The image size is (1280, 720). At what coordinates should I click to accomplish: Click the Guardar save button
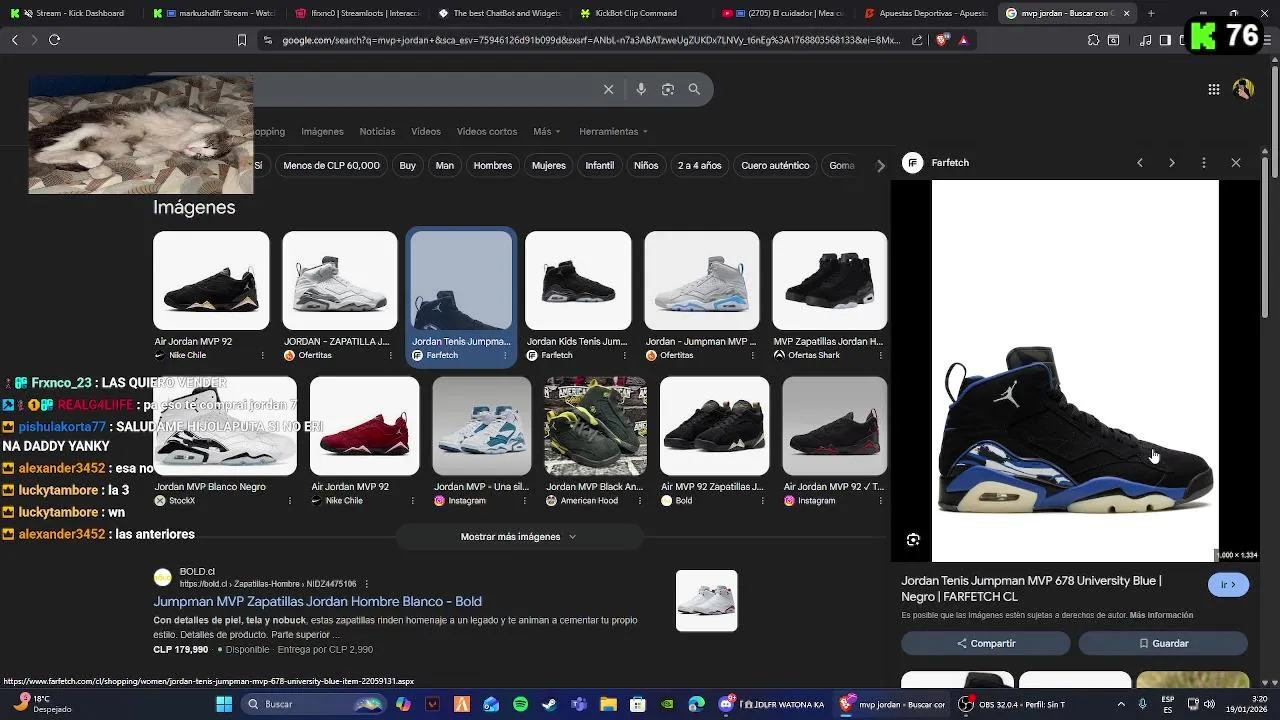point(1163,643)
